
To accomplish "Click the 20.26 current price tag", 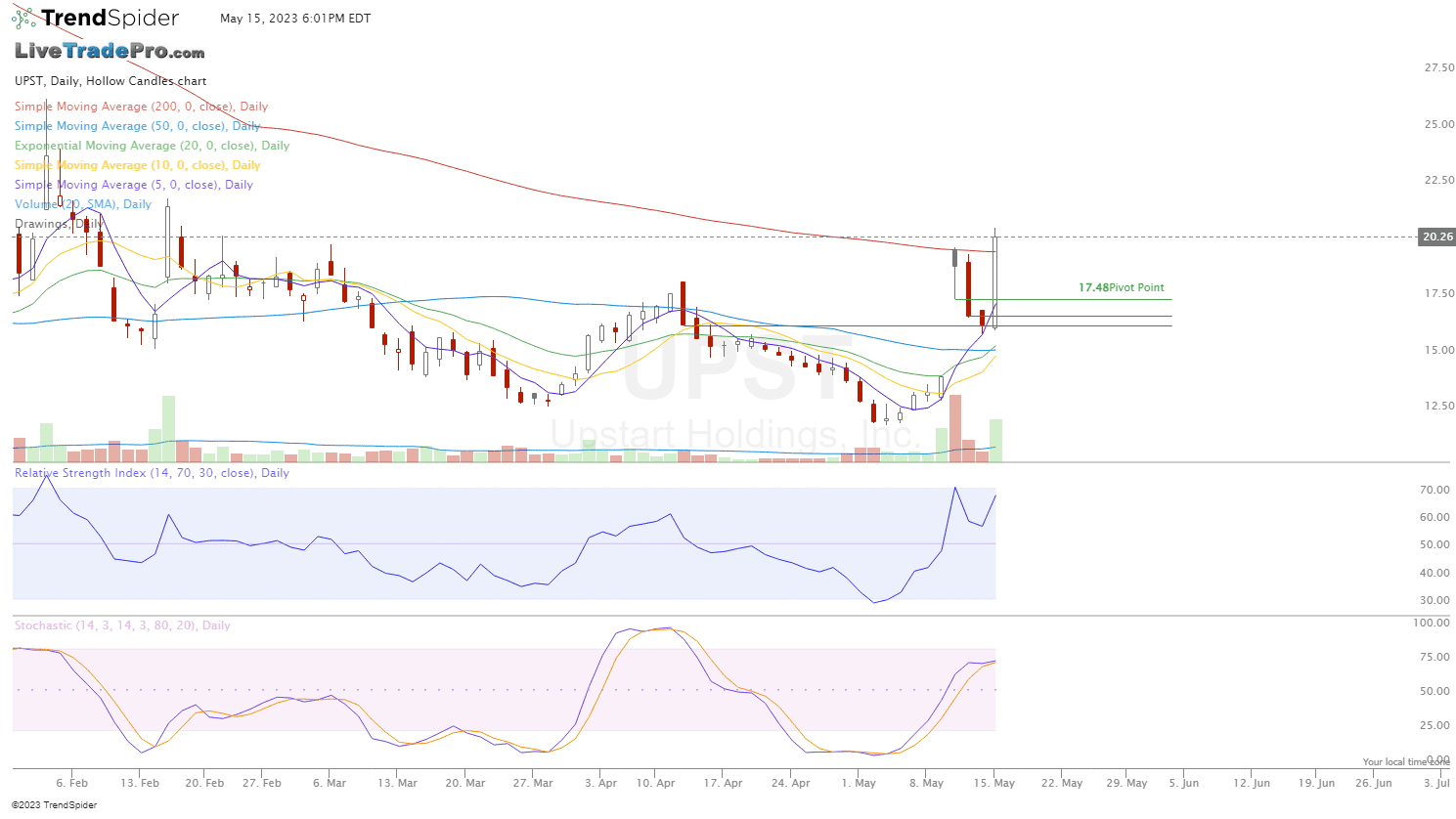I will [x=1436, y=237].
